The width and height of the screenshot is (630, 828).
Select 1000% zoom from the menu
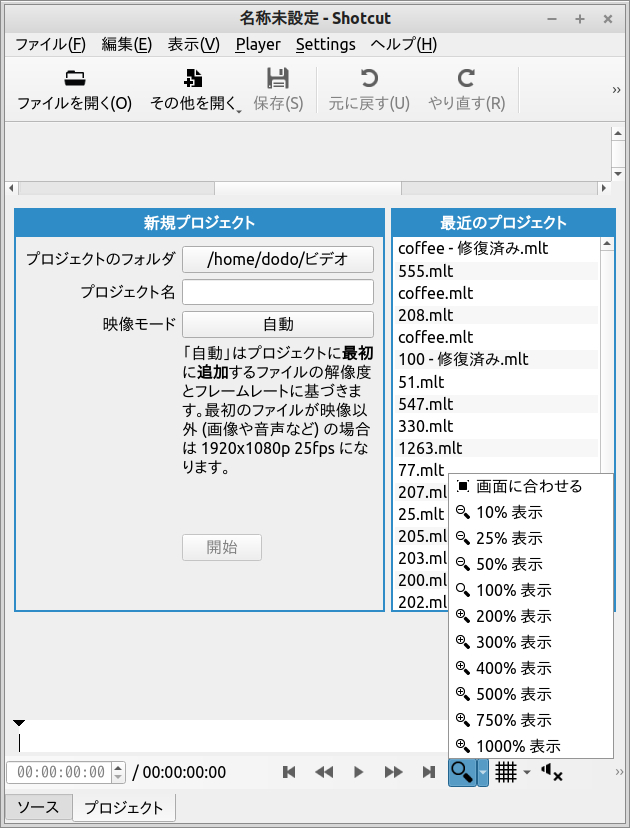tap(531, 746)
